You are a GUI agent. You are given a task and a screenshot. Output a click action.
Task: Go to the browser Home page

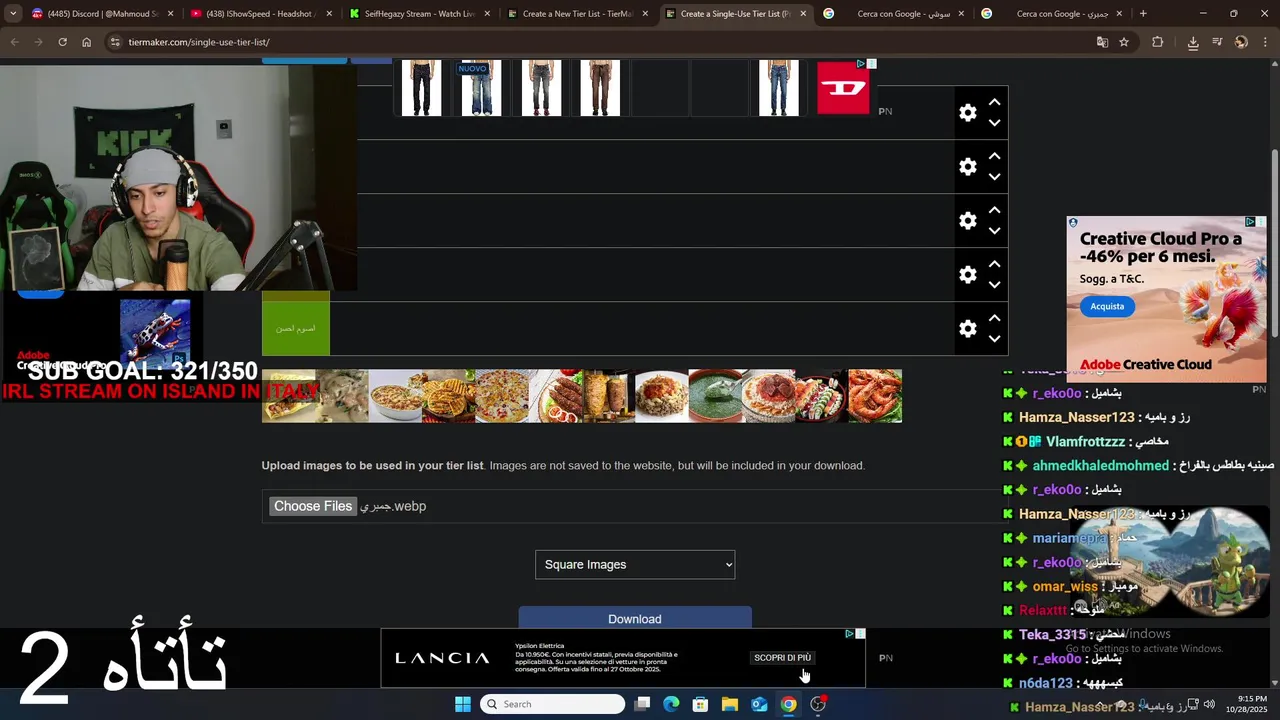tap(86, 42)
